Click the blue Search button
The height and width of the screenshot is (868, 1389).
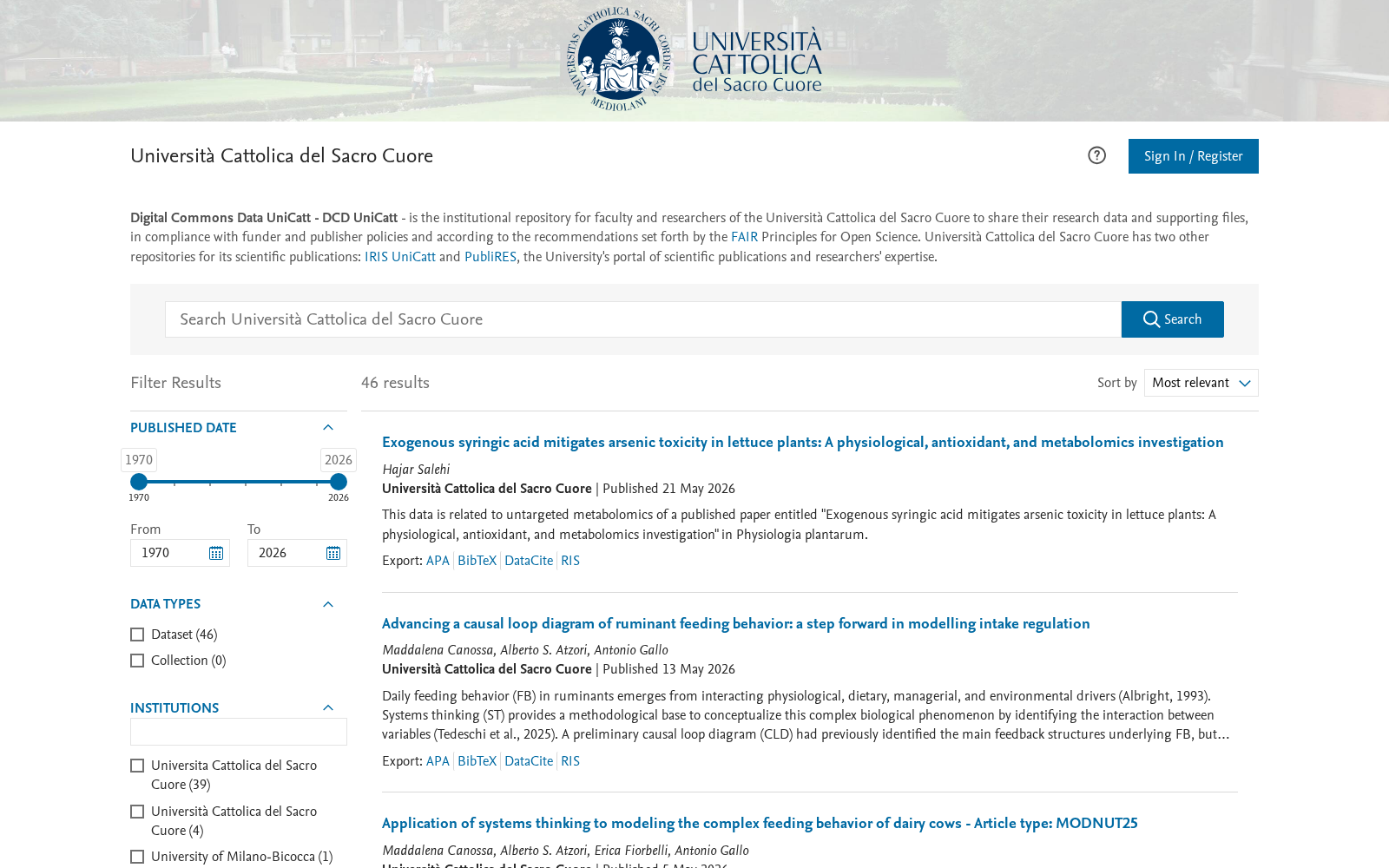point(1172,319)
